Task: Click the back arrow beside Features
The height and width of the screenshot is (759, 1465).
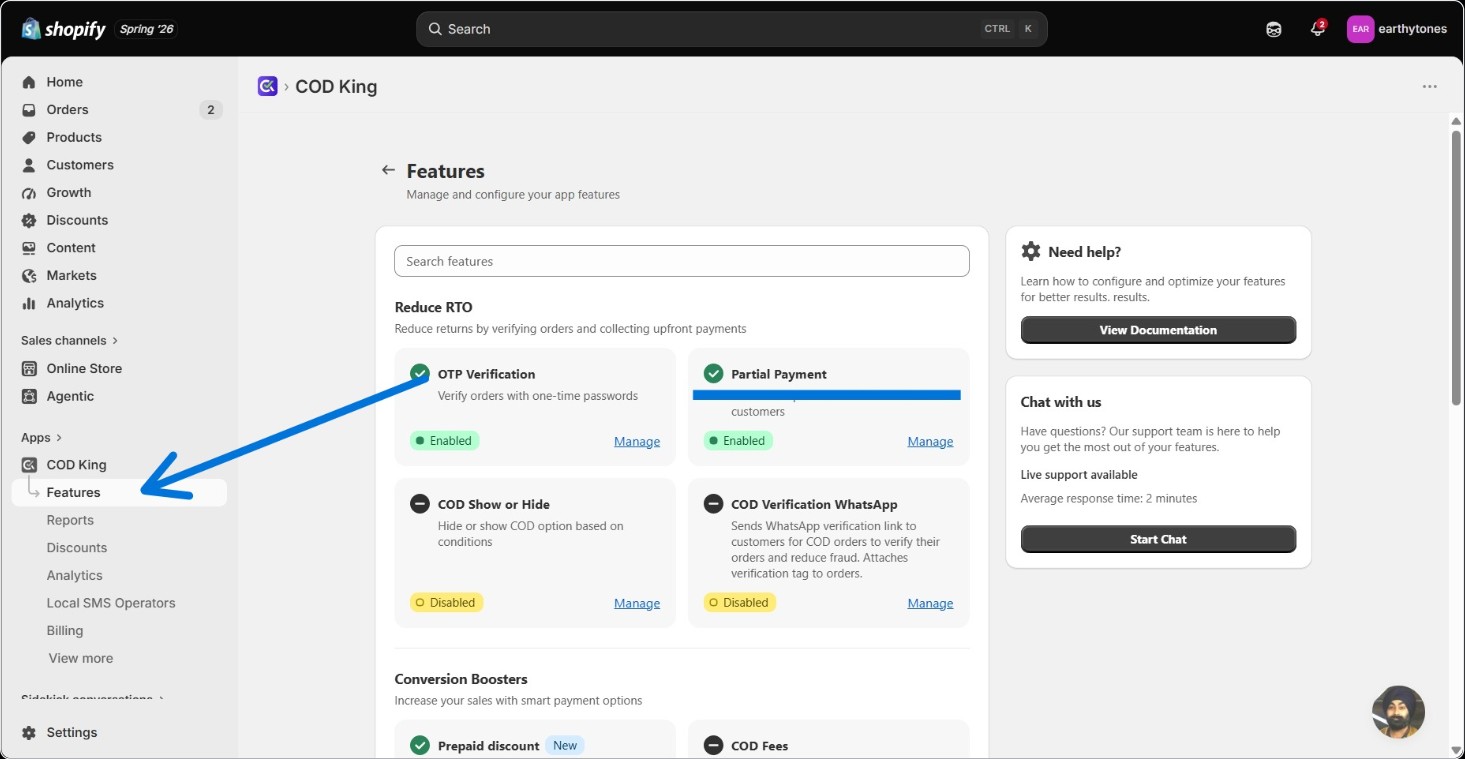Action: (388, 170)
